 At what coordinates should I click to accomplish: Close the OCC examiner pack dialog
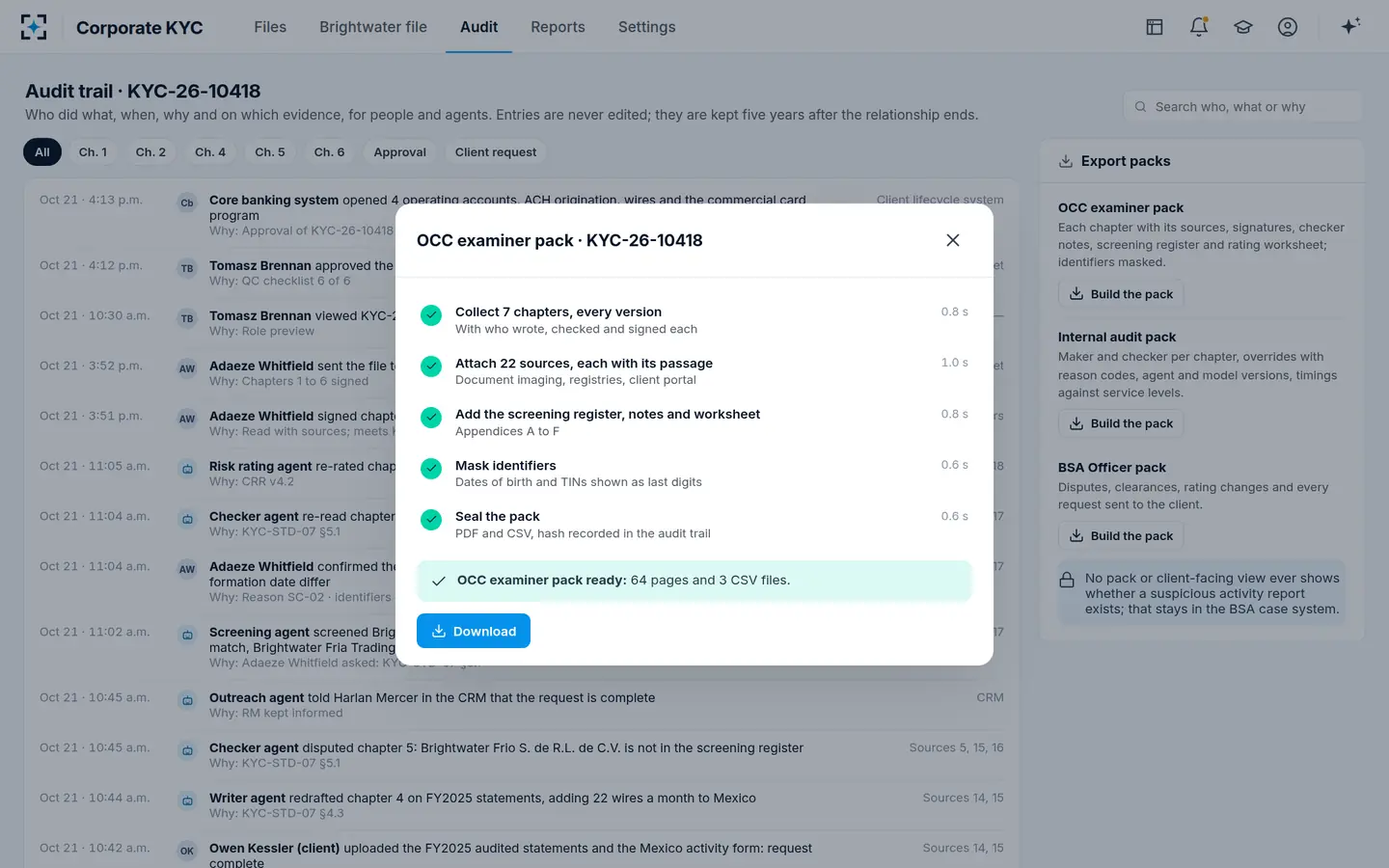click(953, 240)
